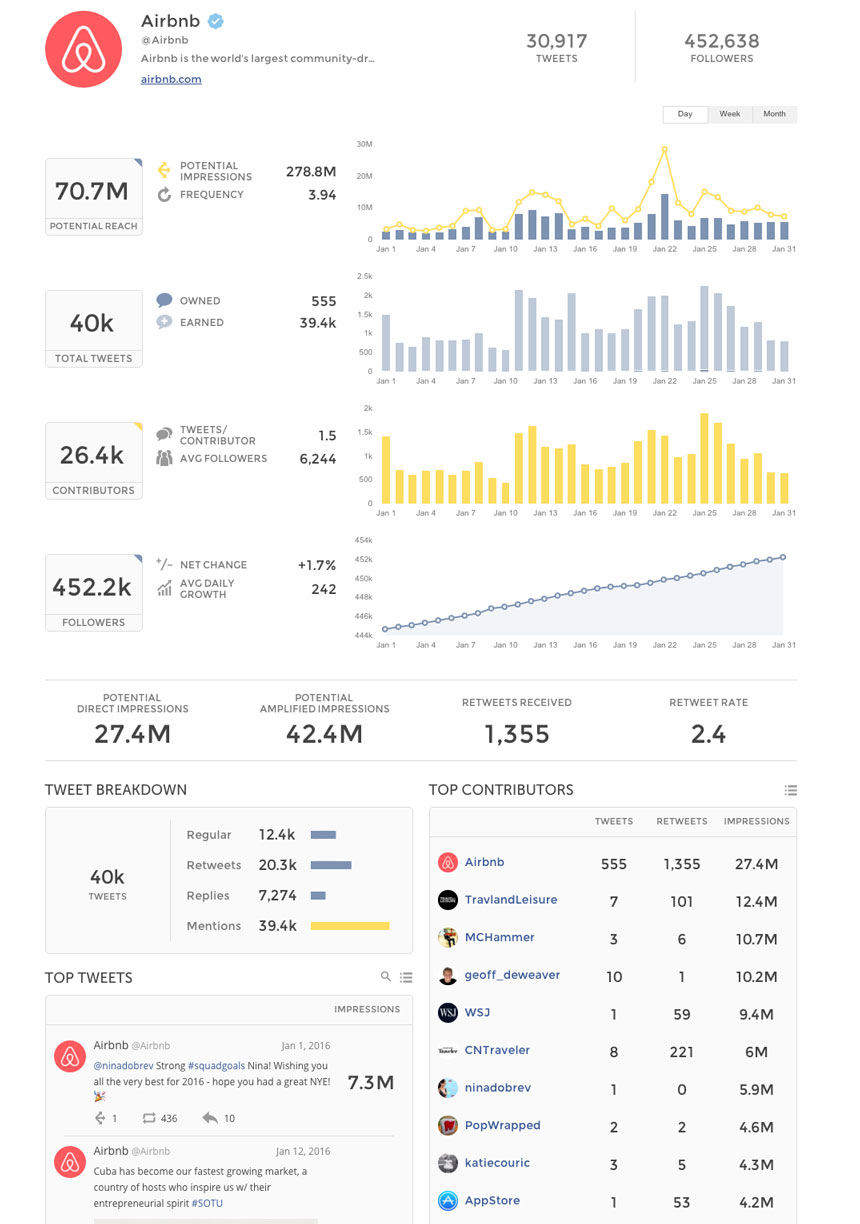Open the TravlandLeisure contributor profile name
This screenshot has width=860, height=1224.
tap(511, 900)
